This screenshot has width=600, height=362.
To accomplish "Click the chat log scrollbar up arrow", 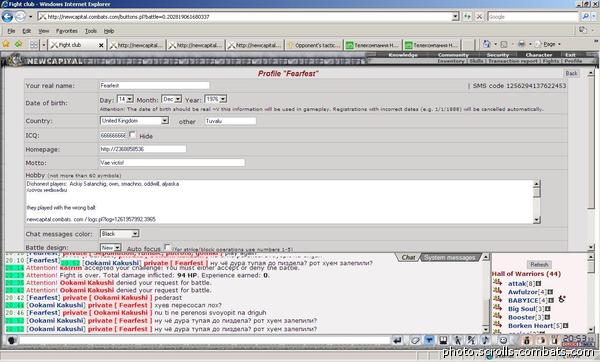I will point(486,257).
